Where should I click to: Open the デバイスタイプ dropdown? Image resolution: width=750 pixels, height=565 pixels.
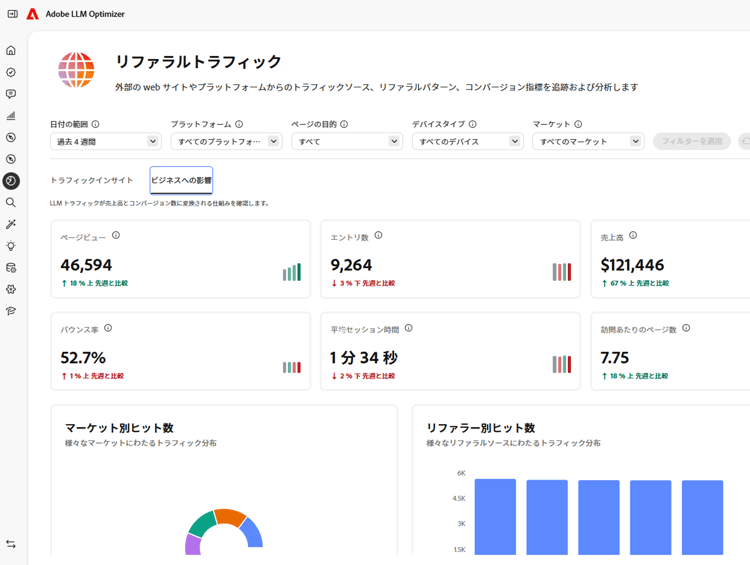(x=468, y=142)
